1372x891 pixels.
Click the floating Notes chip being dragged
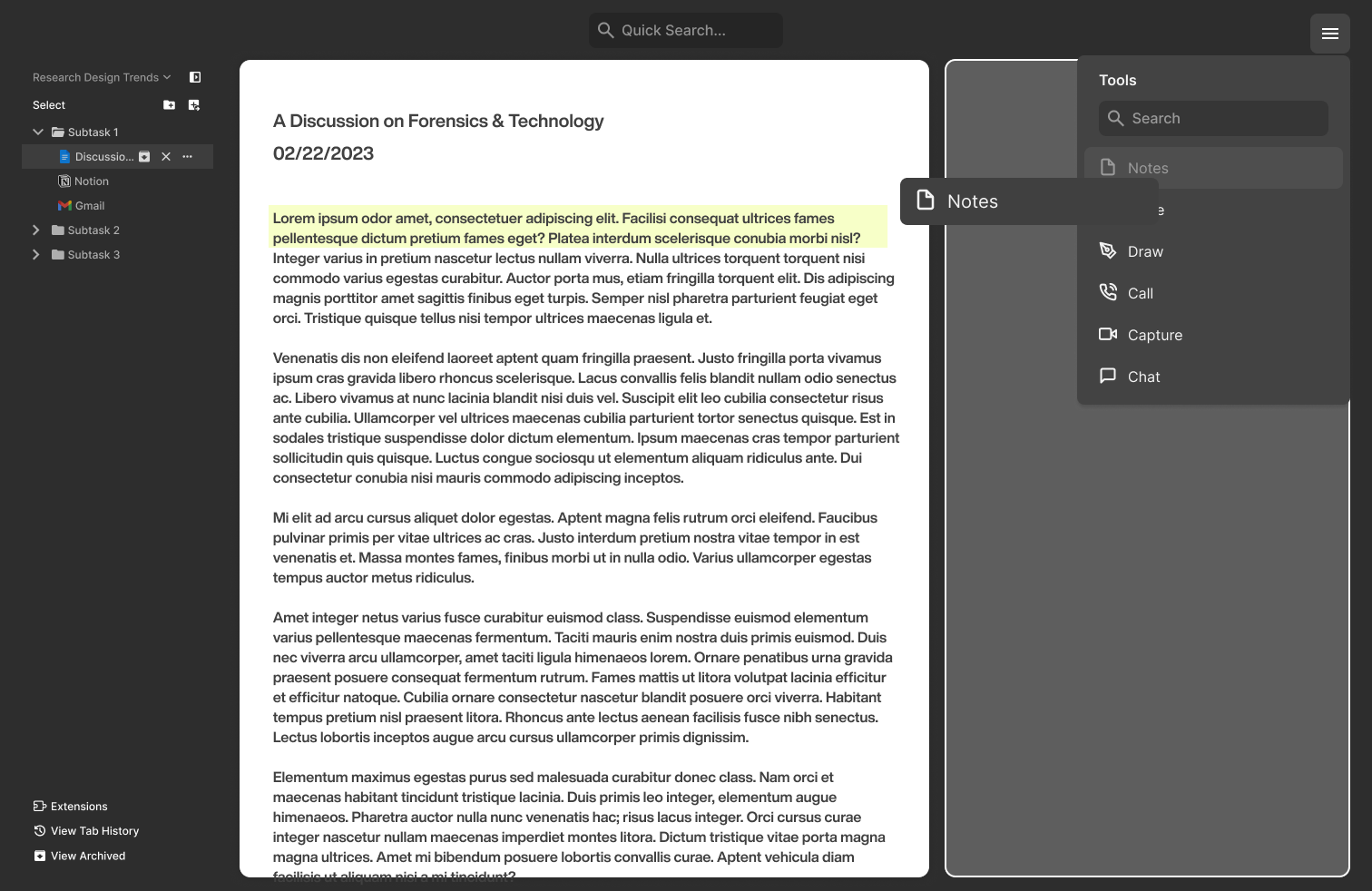1029,201
